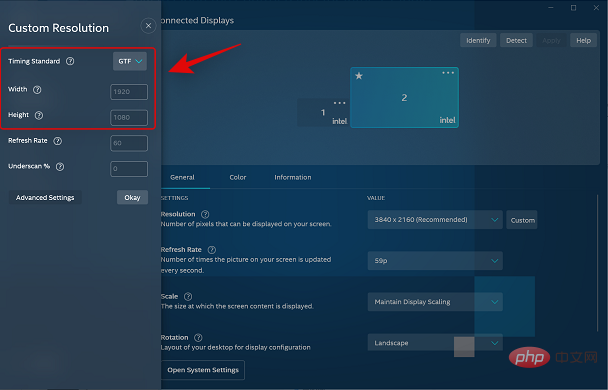608x390 pixels.
Task: Close the Intel Graphics window
Action: (596, 8)
